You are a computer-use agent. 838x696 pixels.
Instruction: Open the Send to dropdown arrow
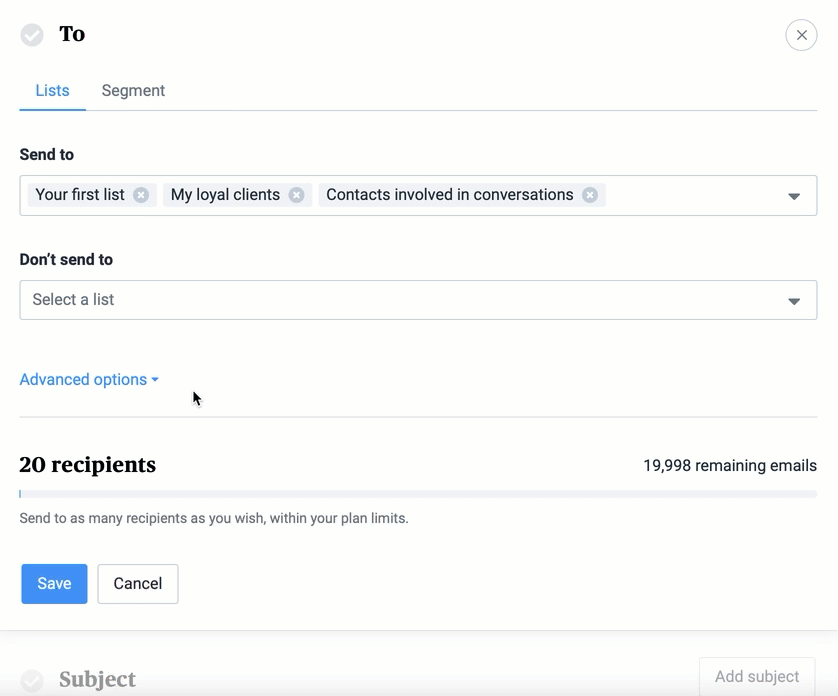[794, 196]
